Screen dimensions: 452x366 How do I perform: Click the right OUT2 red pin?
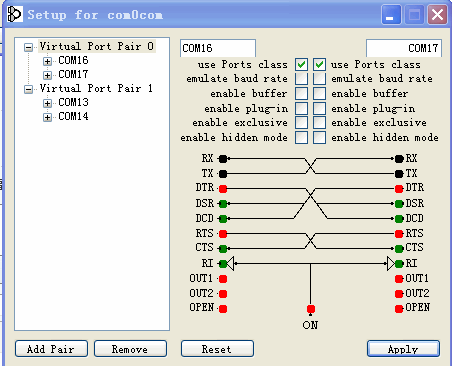coord(399,294)
